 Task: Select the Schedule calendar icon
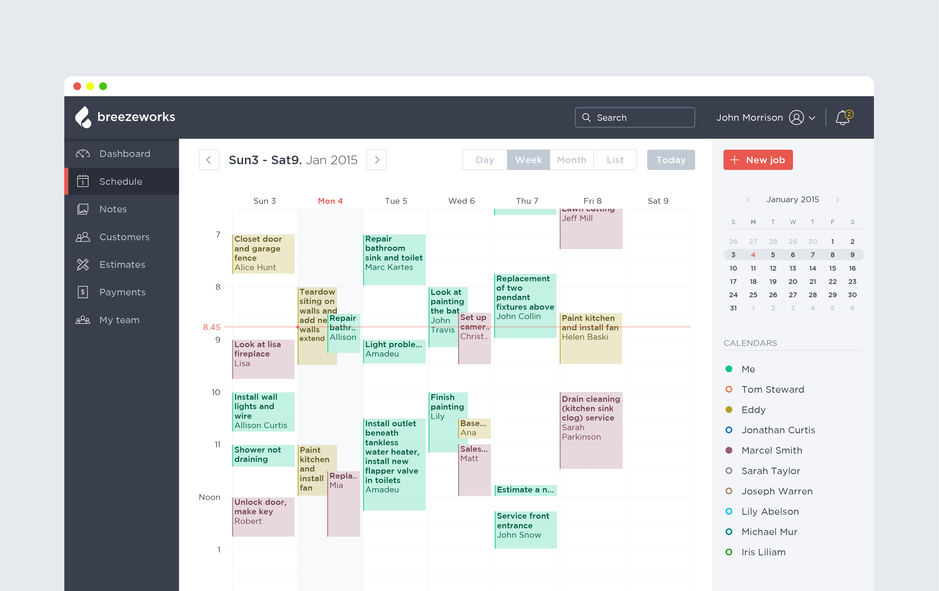click(x=83, y=181)
